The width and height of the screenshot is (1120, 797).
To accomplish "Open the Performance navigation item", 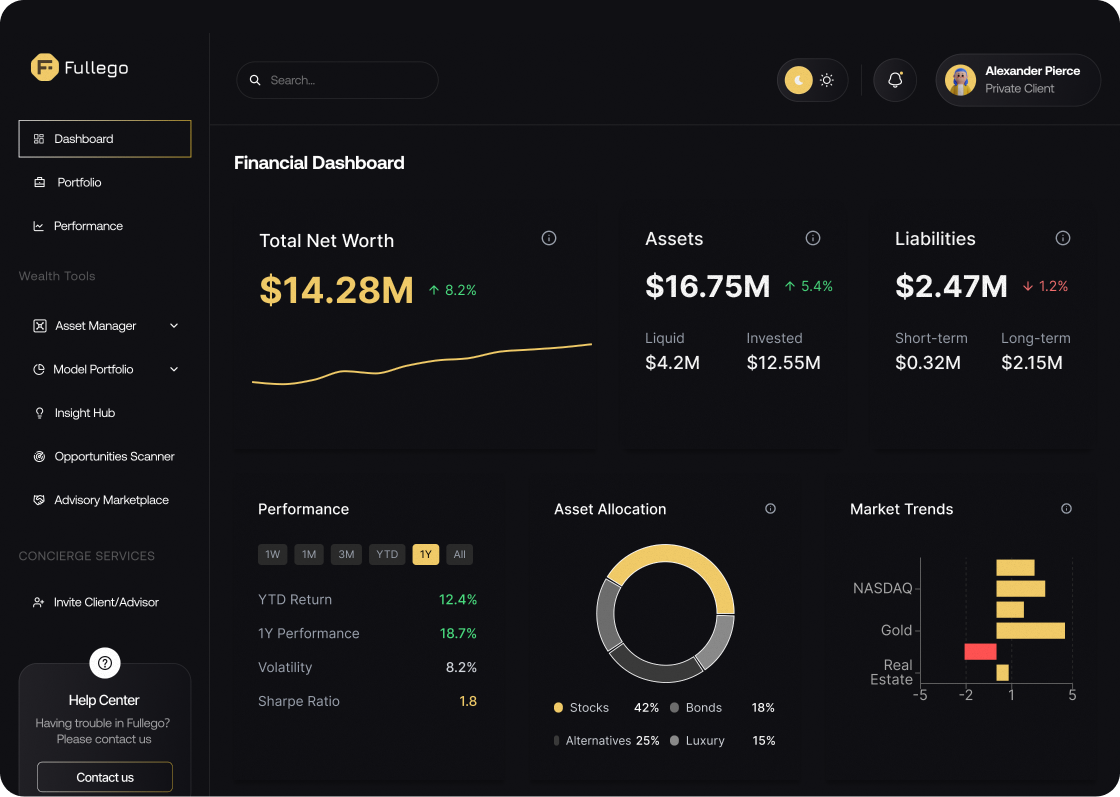I will [x=88, y=226].
